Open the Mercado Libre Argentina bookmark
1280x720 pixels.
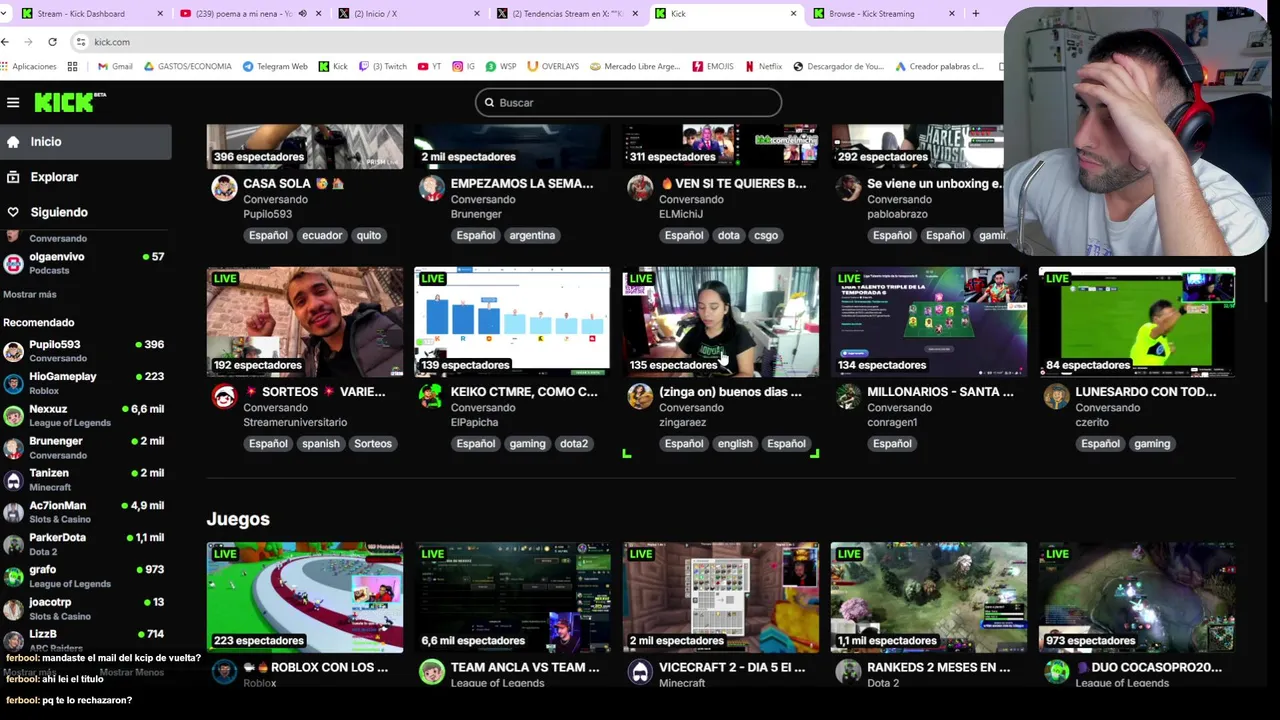click(x=634, y=66)
